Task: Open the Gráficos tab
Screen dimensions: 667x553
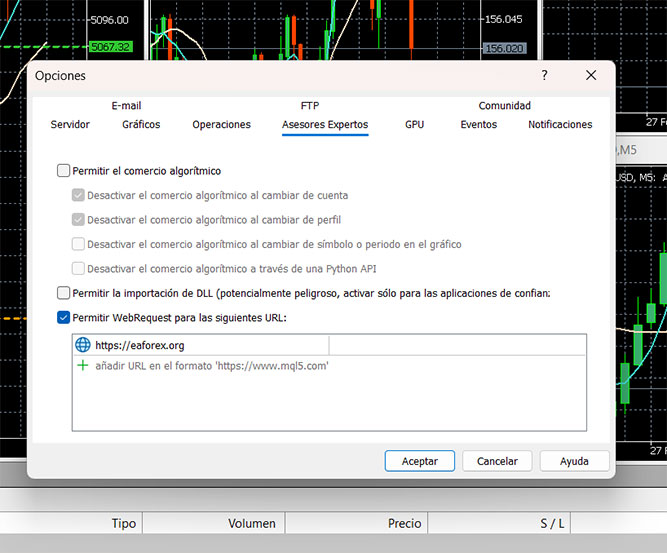Action: pos(141,125)
